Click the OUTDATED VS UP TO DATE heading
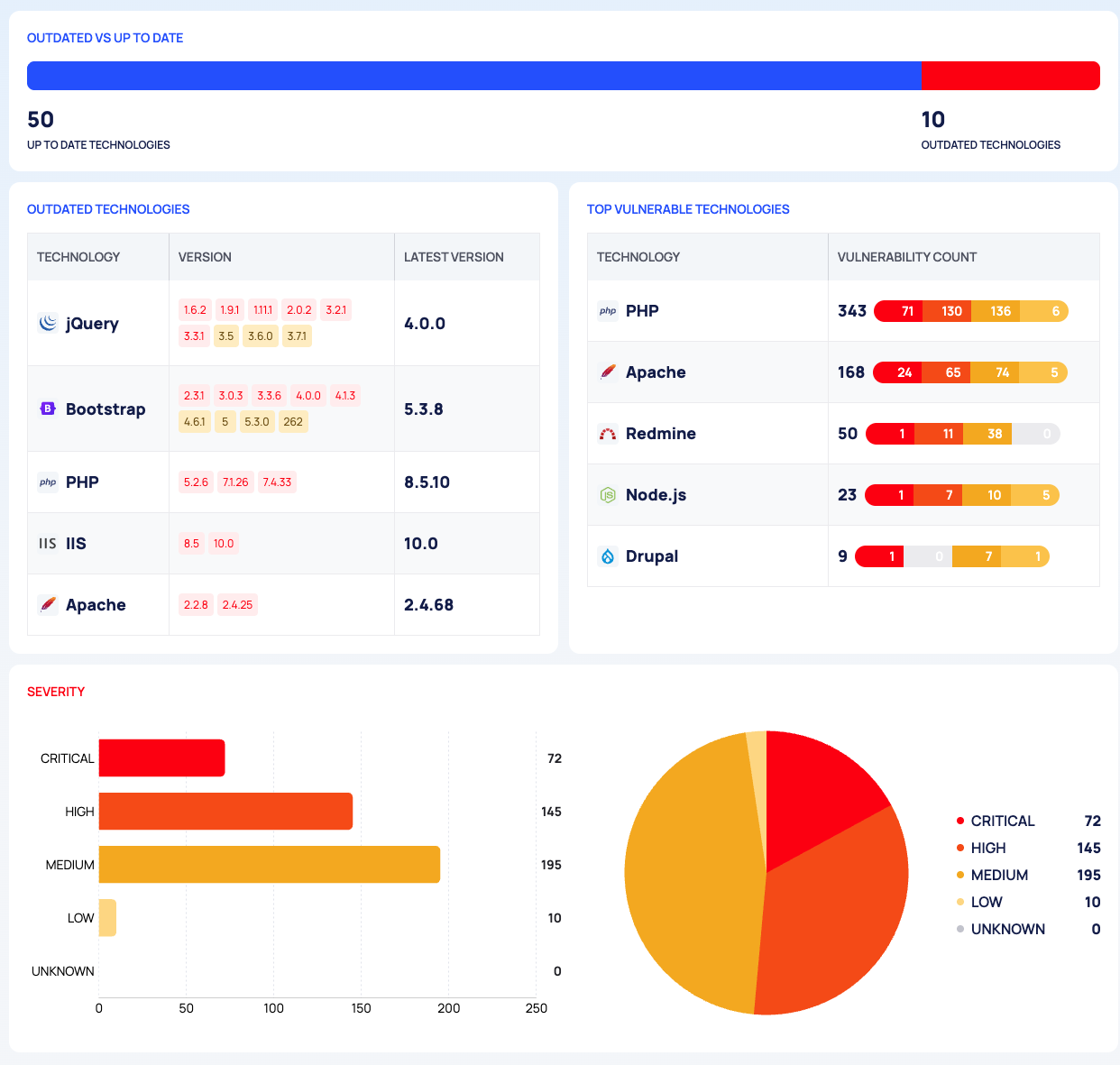 pyautogui.click(x=106, y=38)
